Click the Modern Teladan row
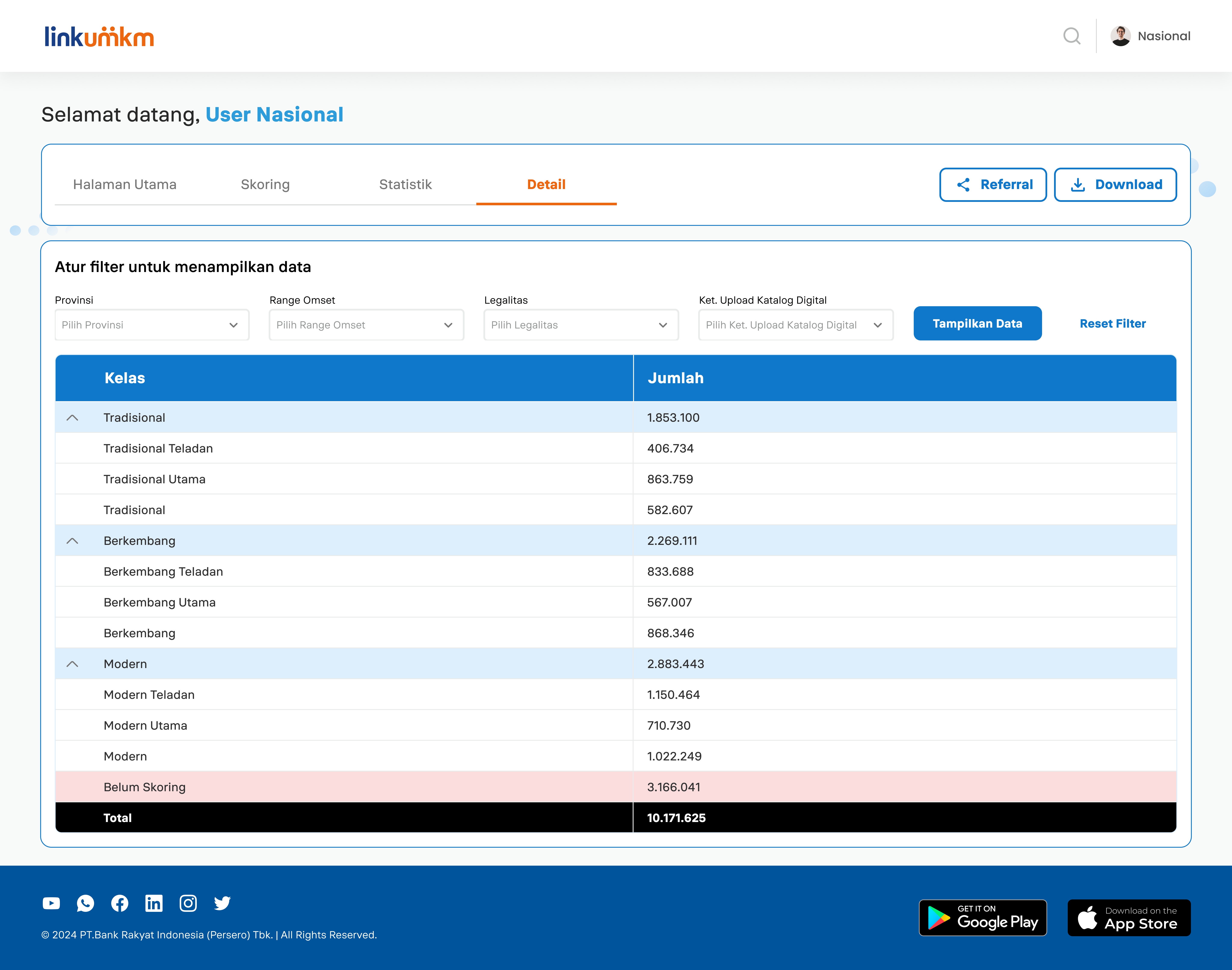The image size is (1232, 970). [x=616, y=695]
